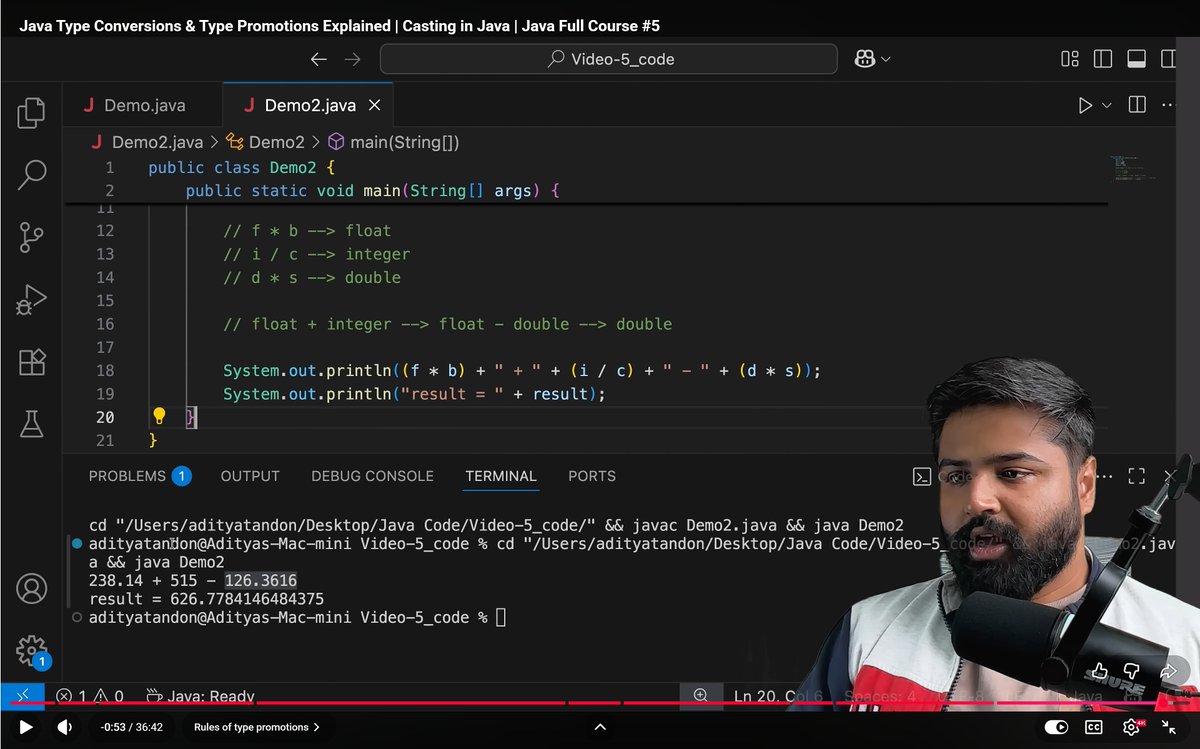This screenshot has width=1200, height=749.
Task: Expand the Rules of type promotions chapter
Action: (257, 727)
